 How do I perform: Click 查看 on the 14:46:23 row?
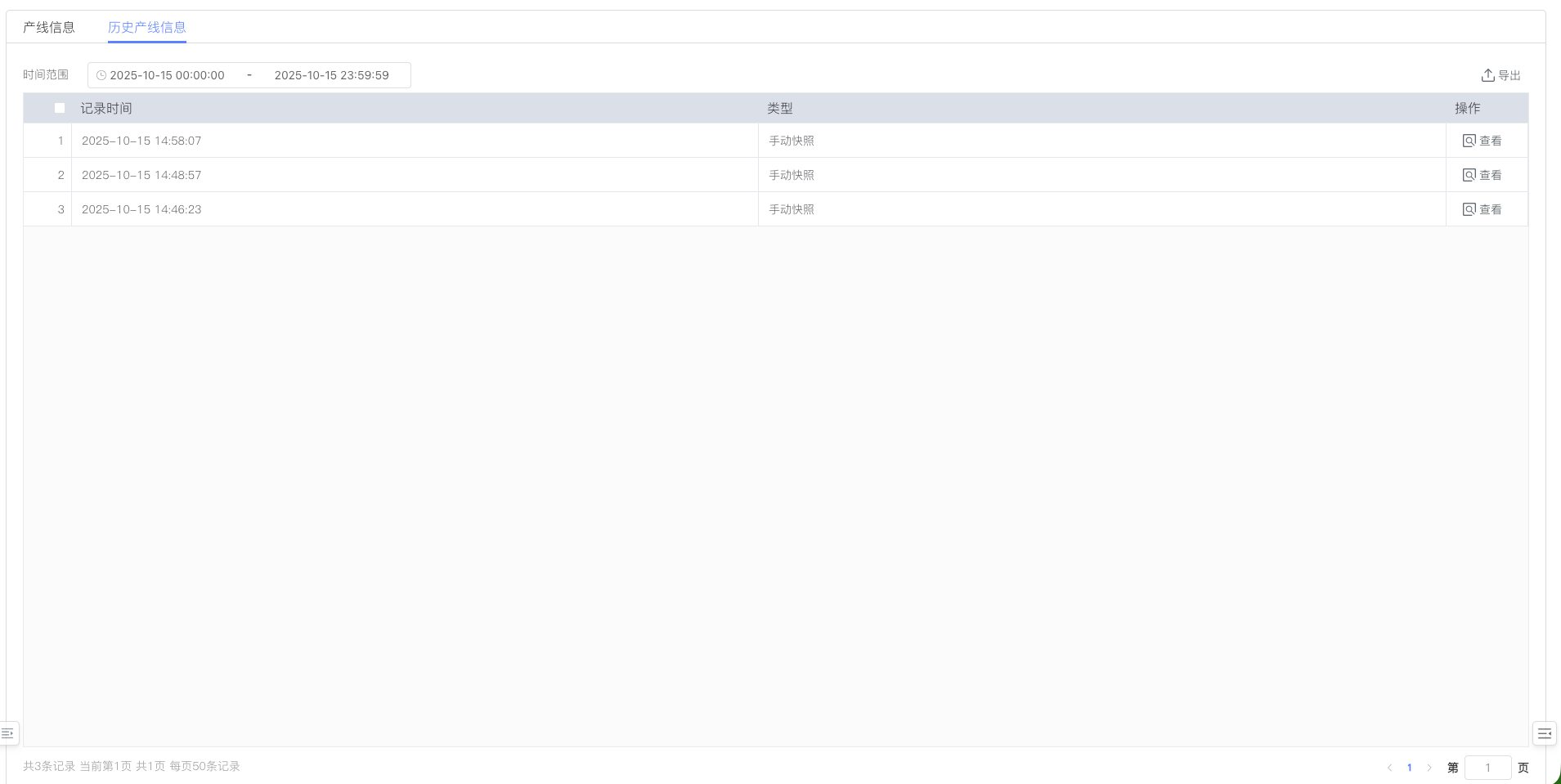(1482, 209)
